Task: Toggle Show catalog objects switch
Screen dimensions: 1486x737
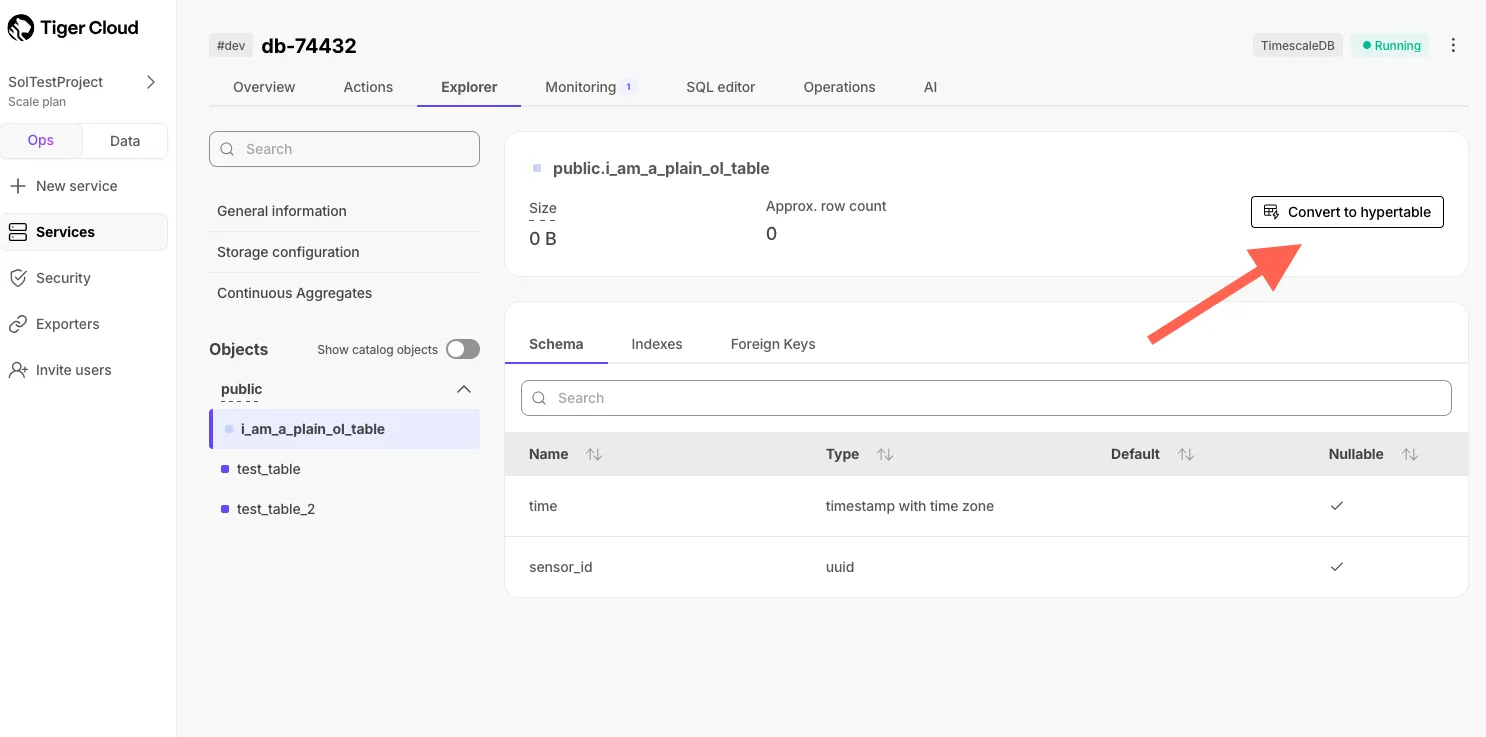Action: (x=463, y=349)
